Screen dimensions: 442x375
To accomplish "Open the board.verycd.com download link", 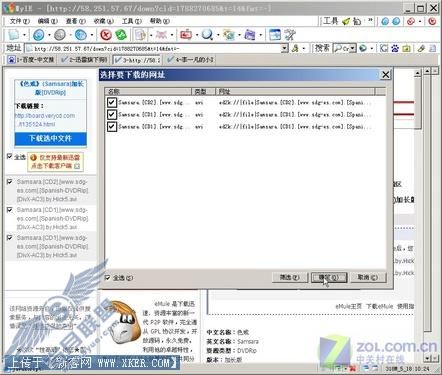I will coord(45,120).
